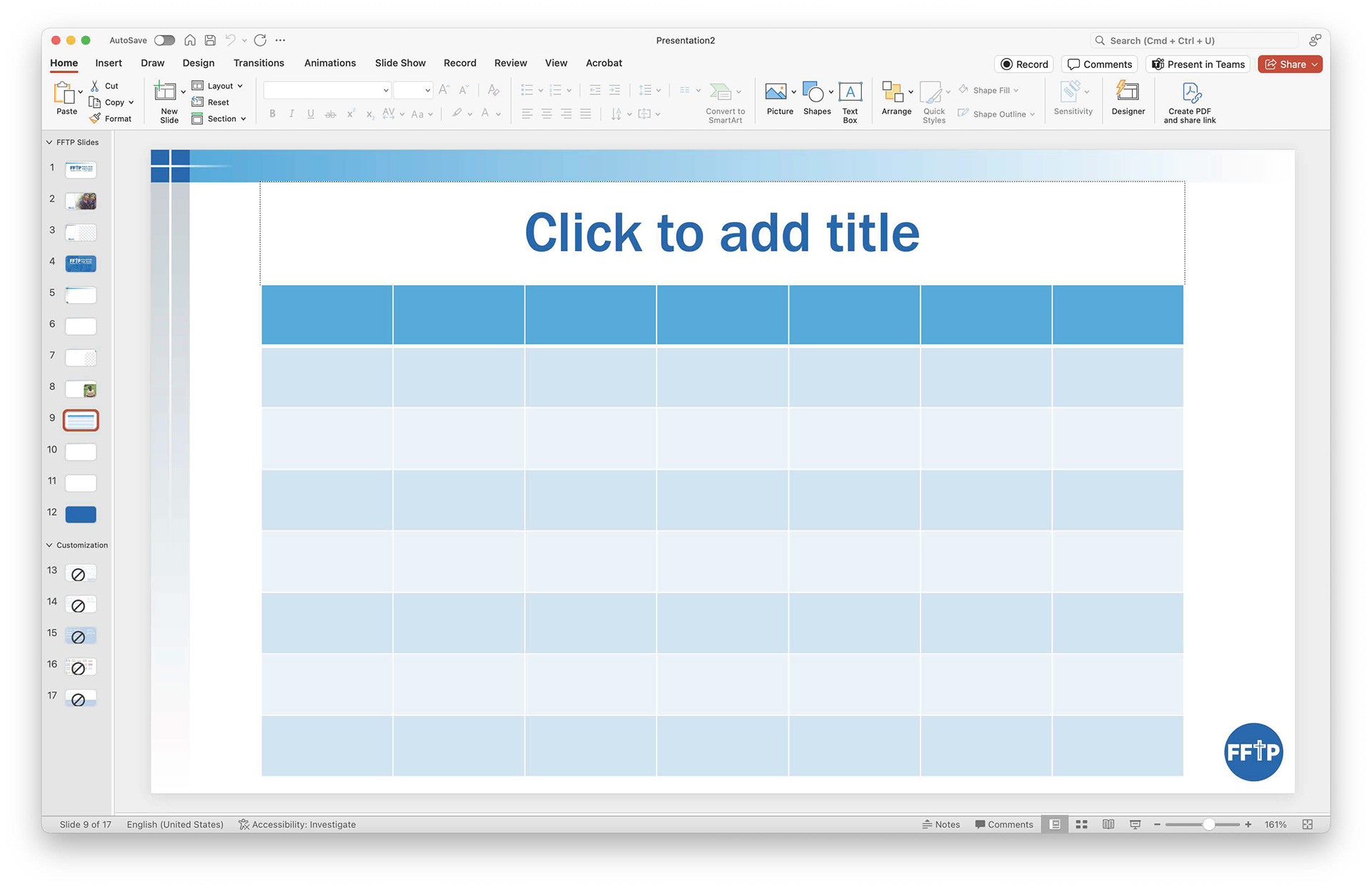
Task: Toggle Notes pane in status bar
Action: pyautogui.click(x=941, y=824)
